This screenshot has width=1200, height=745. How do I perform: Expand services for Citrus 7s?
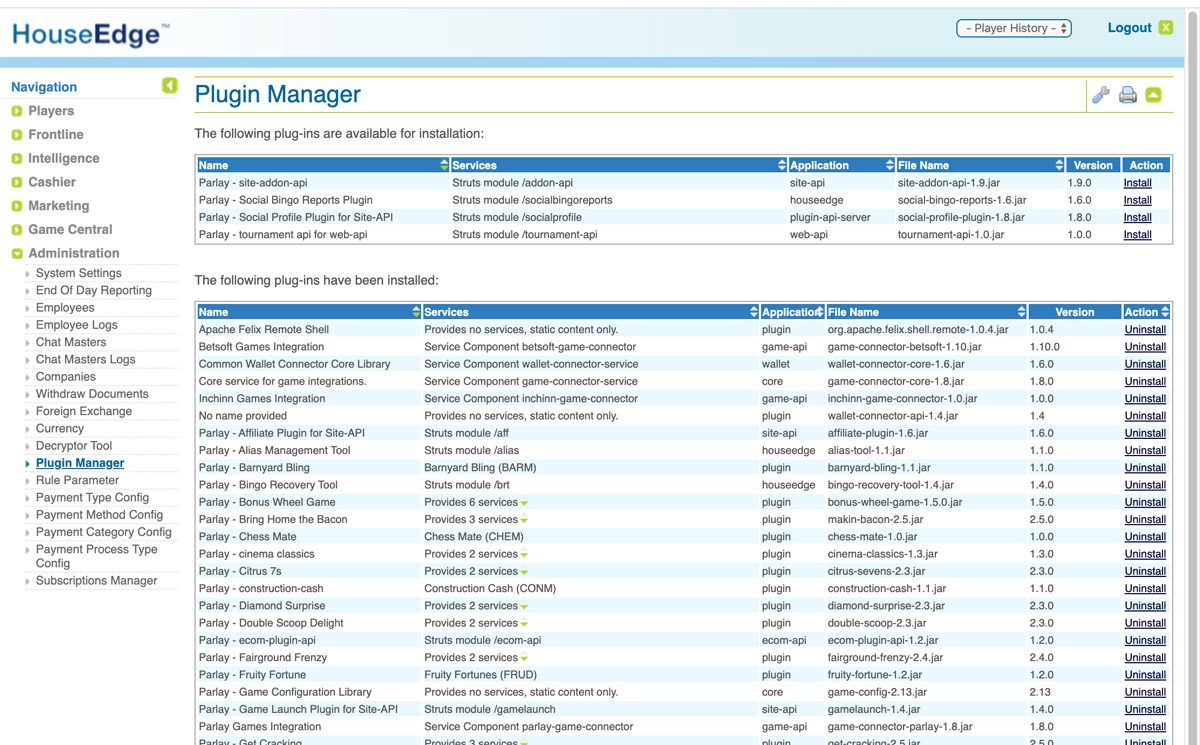pos(524,572)
